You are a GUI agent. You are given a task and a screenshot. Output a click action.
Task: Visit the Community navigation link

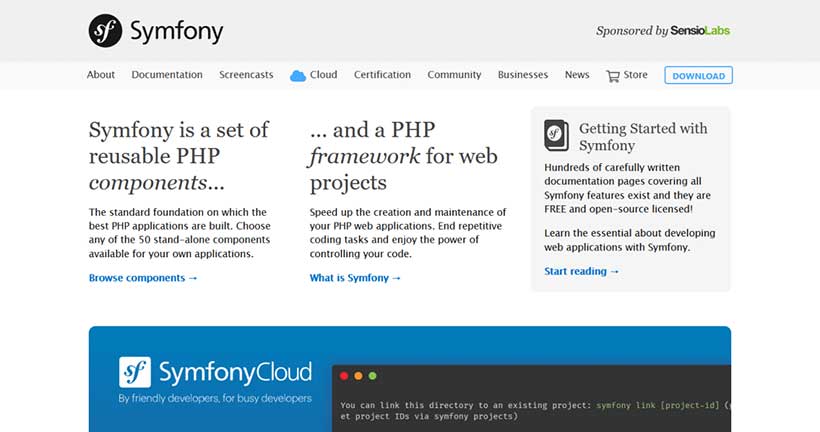coord(454,75)
